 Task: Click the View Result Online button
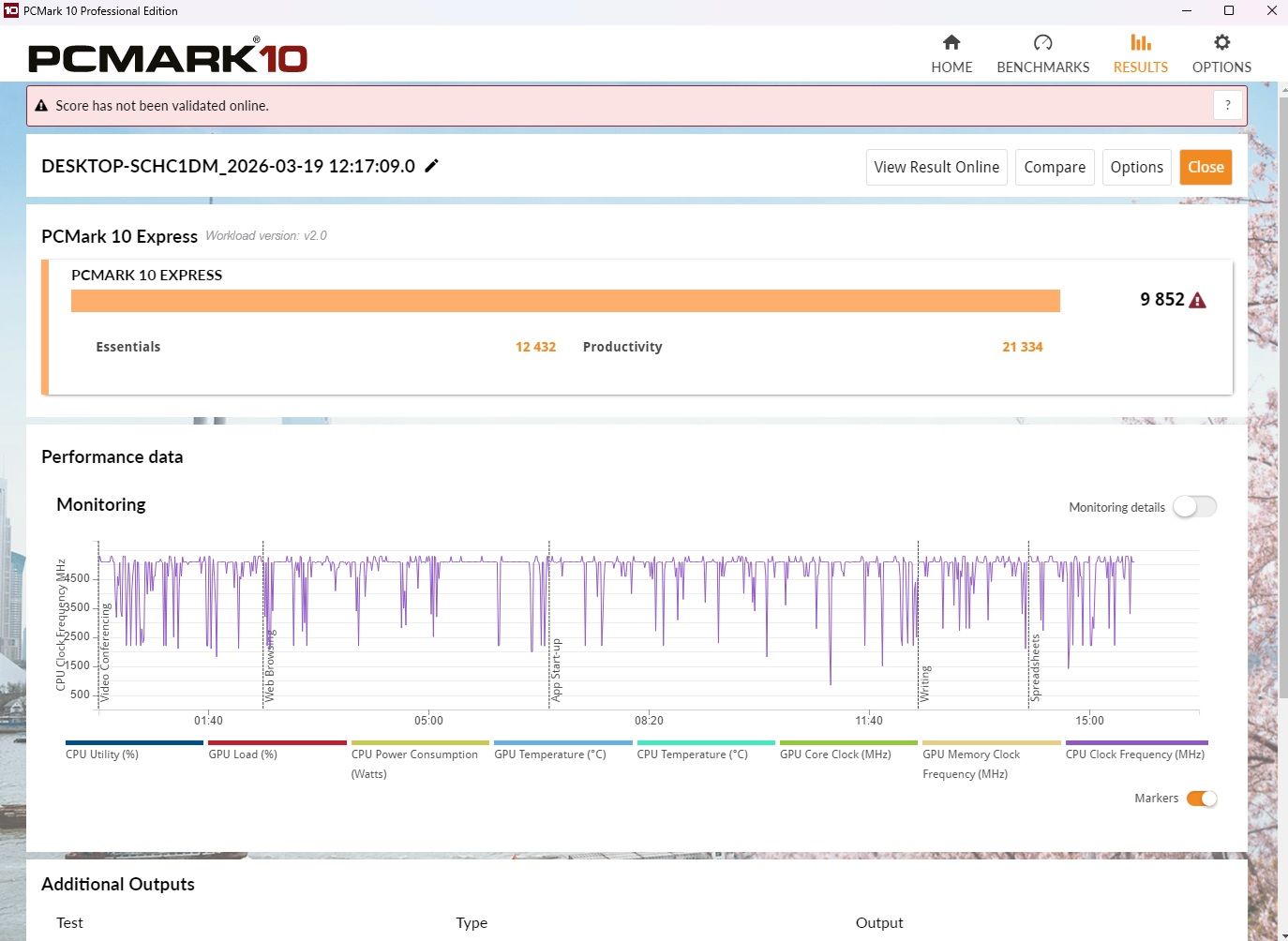tap(936, 167)
